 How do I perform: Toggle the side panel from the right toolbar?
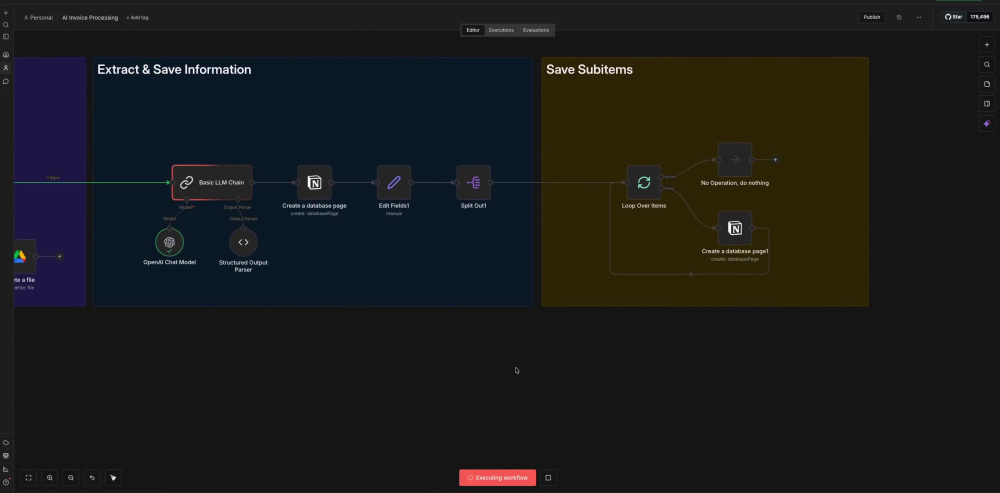click(987, 103)
